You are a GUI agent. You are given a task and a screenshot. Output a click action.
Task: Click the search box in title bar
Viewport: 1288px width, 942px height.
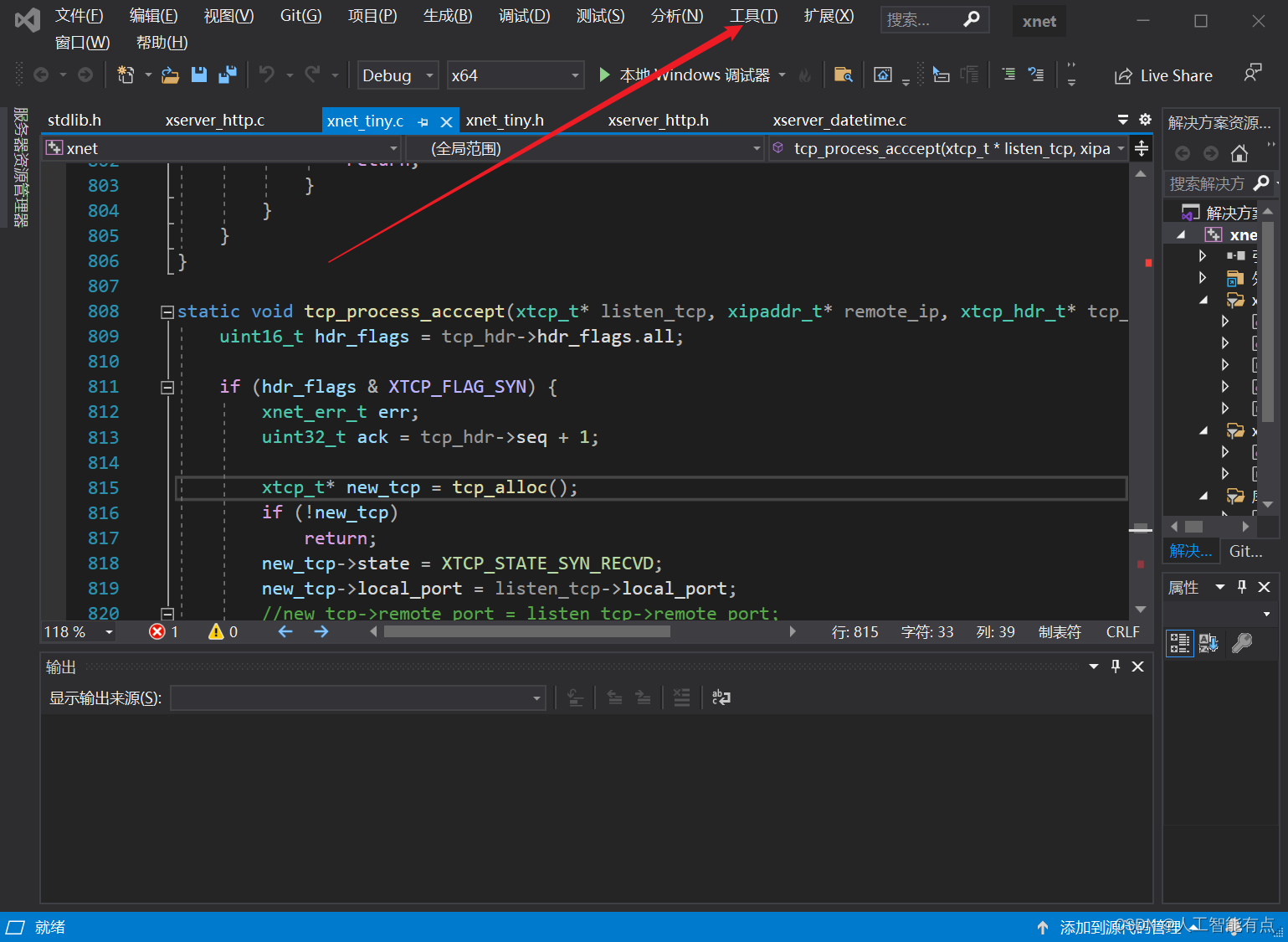(x=934, y=19)
